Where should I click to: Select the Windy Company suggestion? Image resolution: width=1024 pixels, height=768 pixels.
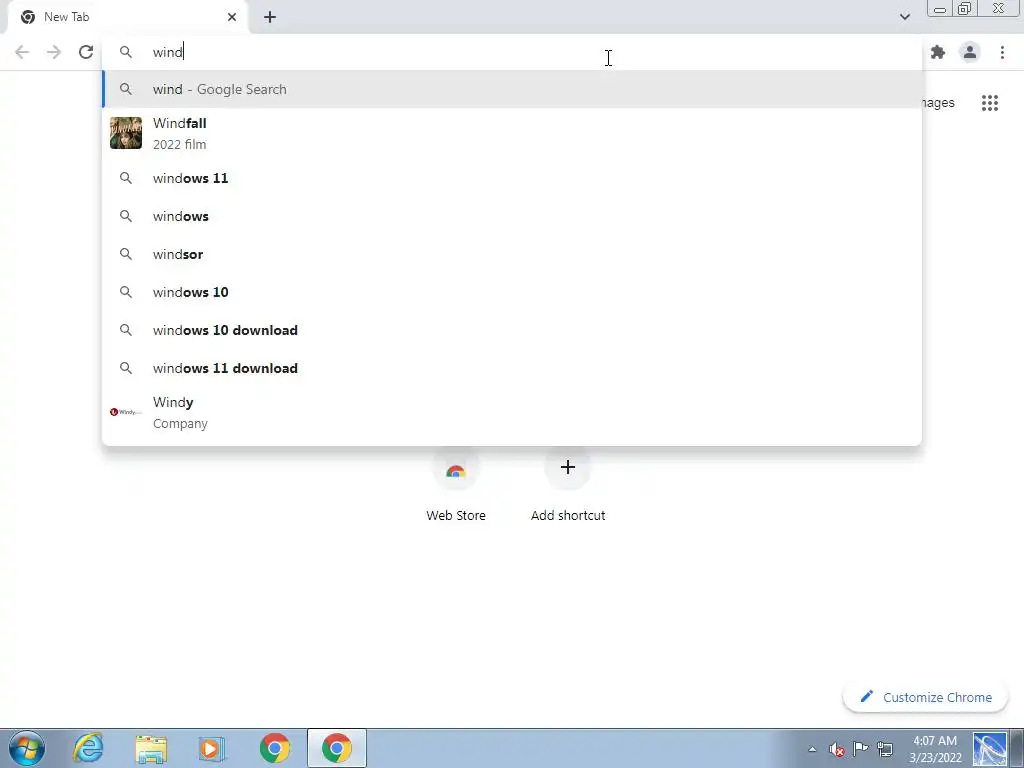[x=512, y=412]
